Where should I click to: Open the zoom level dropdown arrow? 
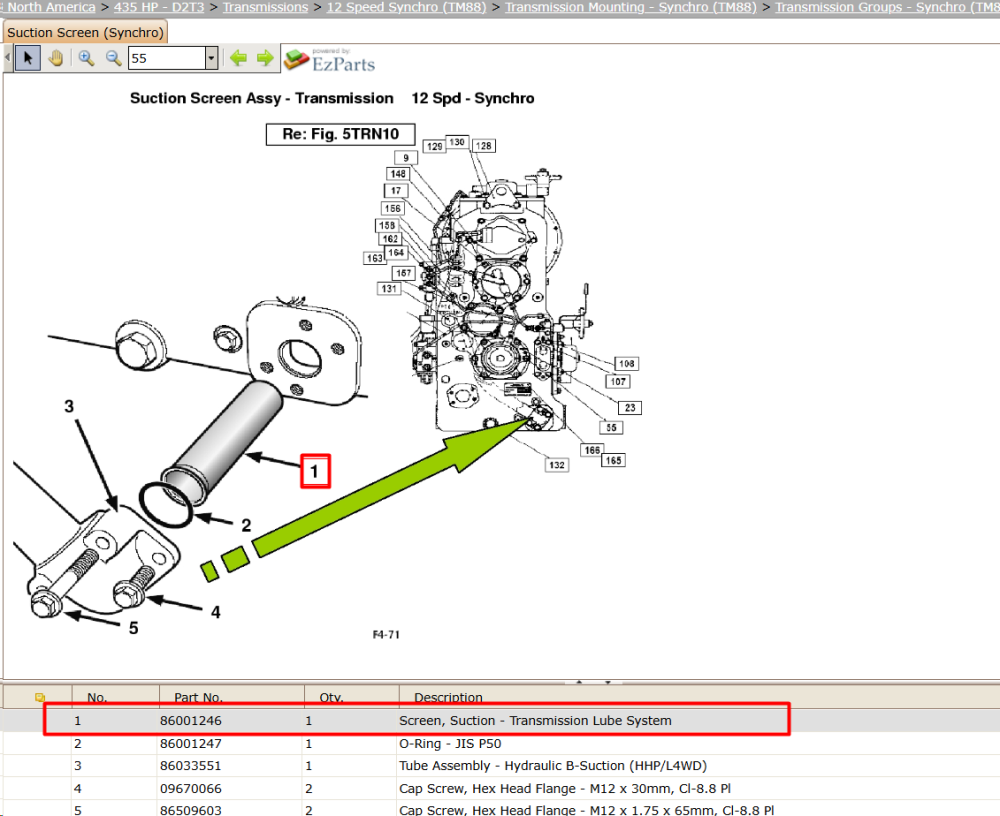[212, 58]
